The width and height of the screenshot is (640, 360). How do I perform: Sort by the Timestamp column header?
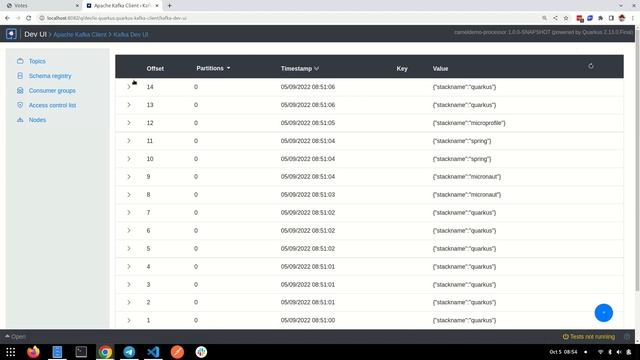click(300, 69)
